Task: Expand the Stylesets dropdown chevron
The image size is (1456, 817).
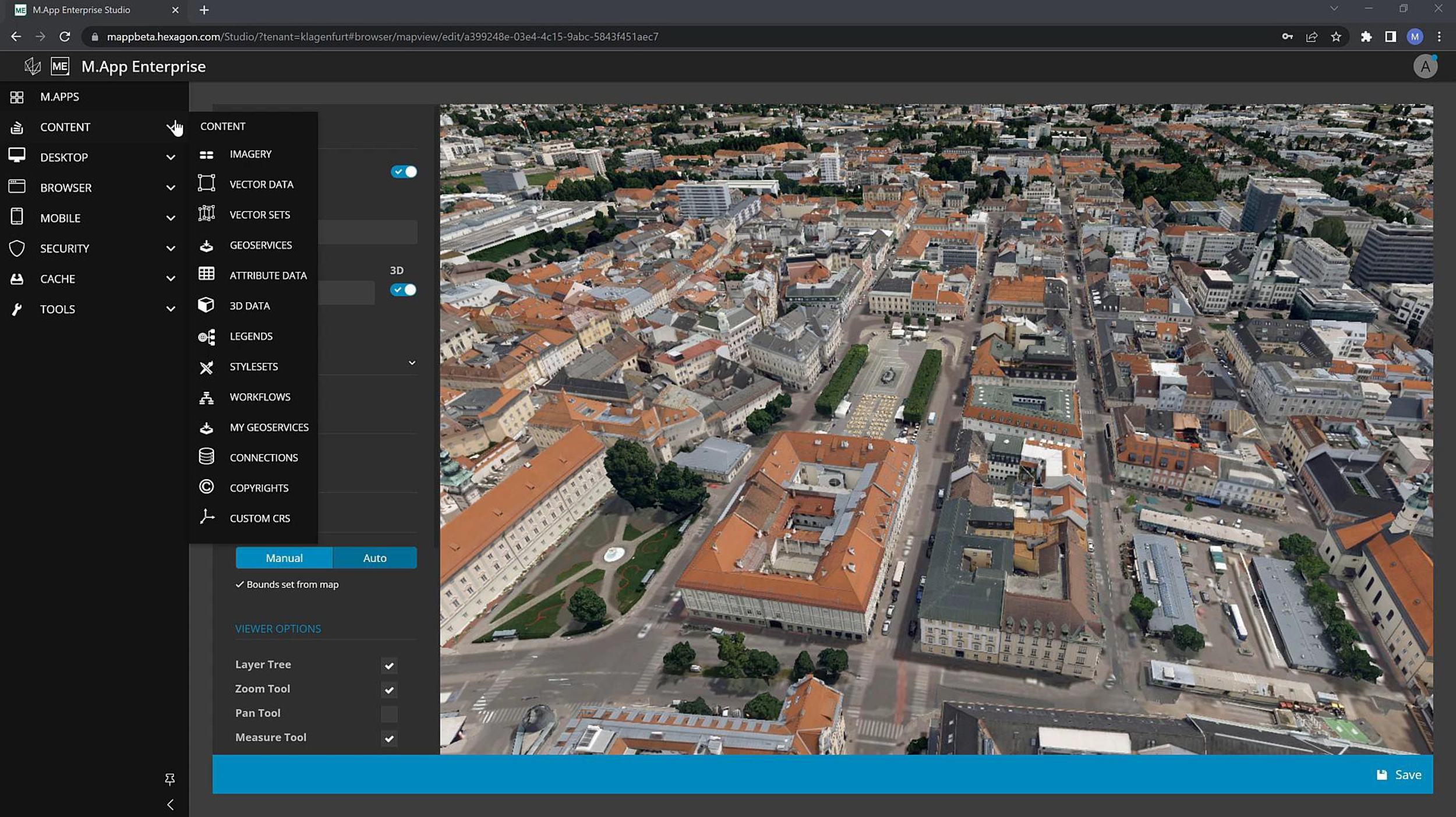Action: 412,362
